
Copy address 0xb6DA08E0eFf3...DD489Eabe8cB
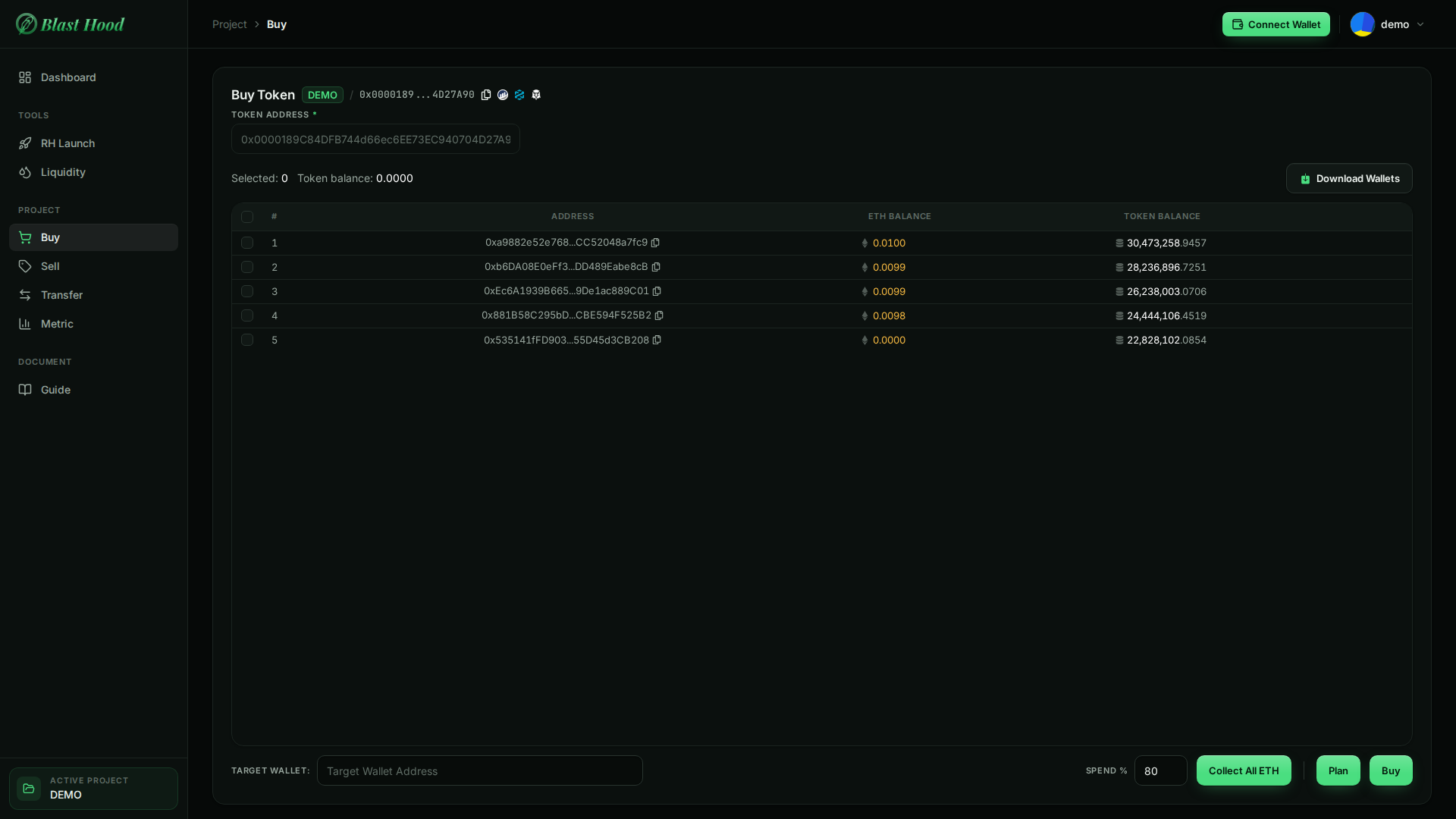(x=656, y=267)
